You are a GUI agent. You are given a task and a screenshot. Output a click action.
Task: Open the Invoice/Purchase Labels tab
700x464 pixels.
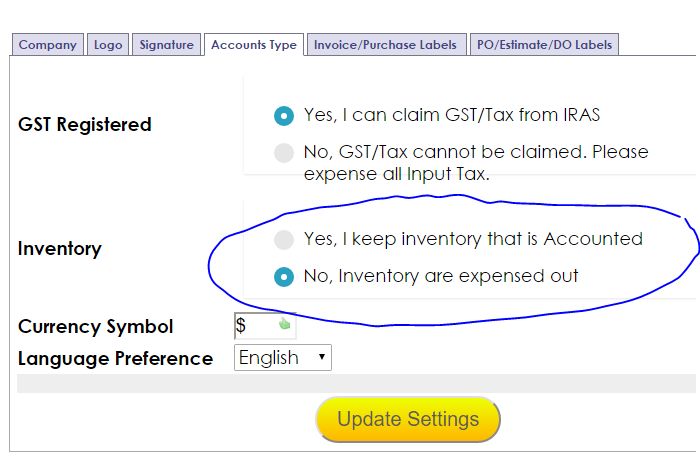point(385,45)
